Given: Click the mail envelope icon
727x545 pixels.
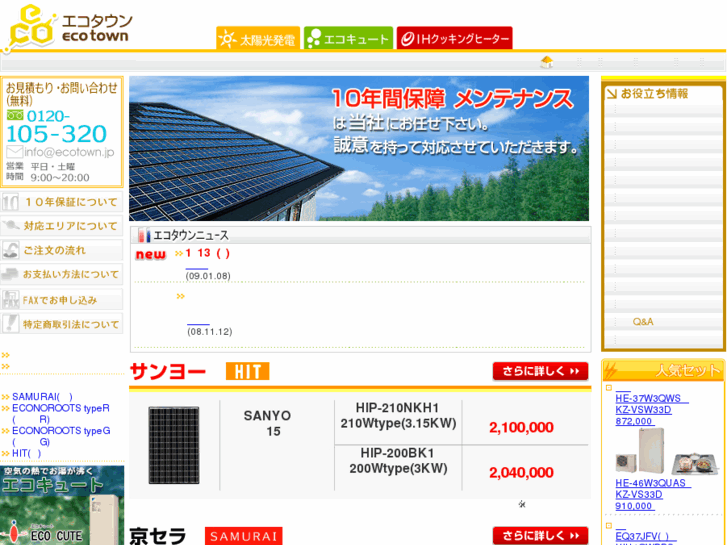Looking at the screenshot, I should (x=14, y=152).
